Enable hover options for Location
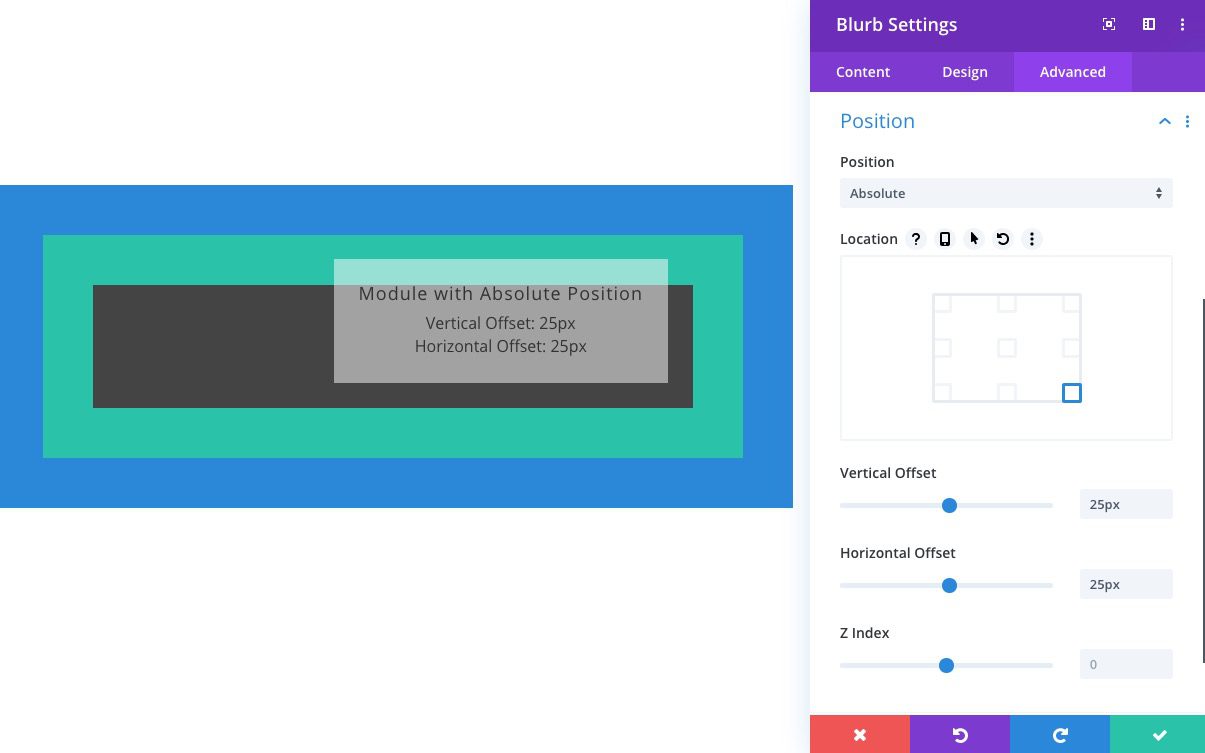The height and width of the screenshot is (753, 1205). pyautogui.click(x=973, y=239)
